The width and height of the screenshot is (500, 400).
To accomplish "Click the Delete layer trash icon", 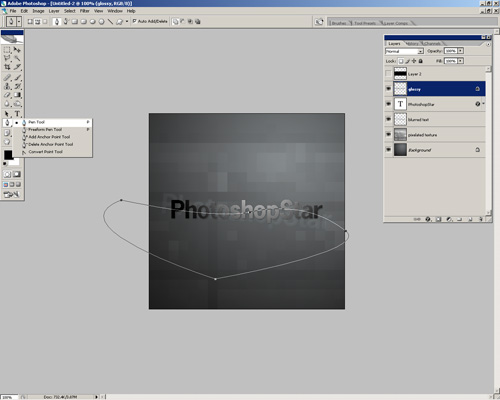I will 481,219.
